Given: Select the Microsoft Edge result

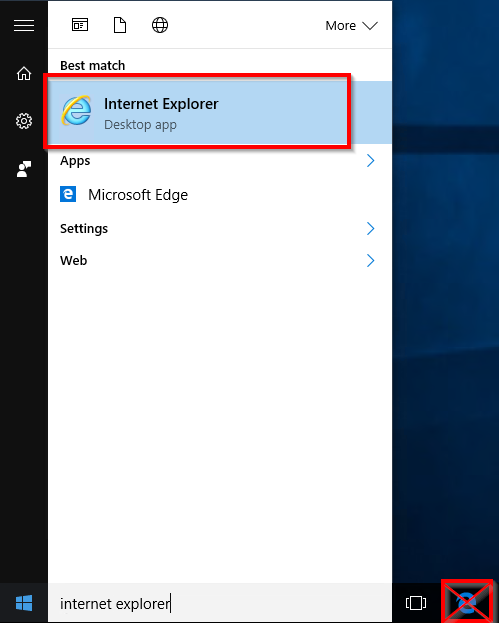Looking at the screenshot, I should 220,195.
